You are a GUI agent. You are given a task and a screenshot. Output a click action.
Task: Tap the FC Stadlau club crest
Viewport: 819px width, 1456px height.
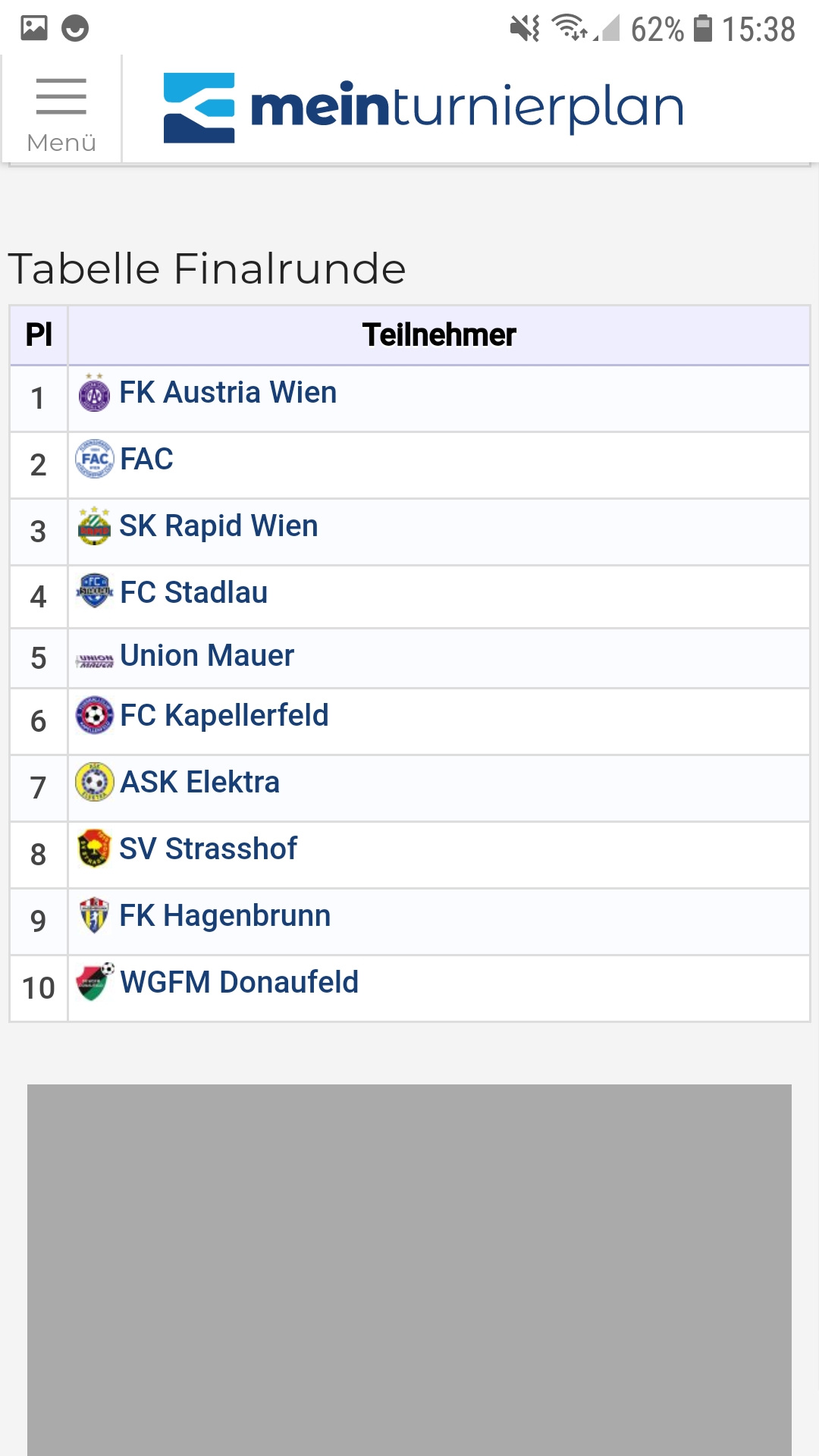94,590
